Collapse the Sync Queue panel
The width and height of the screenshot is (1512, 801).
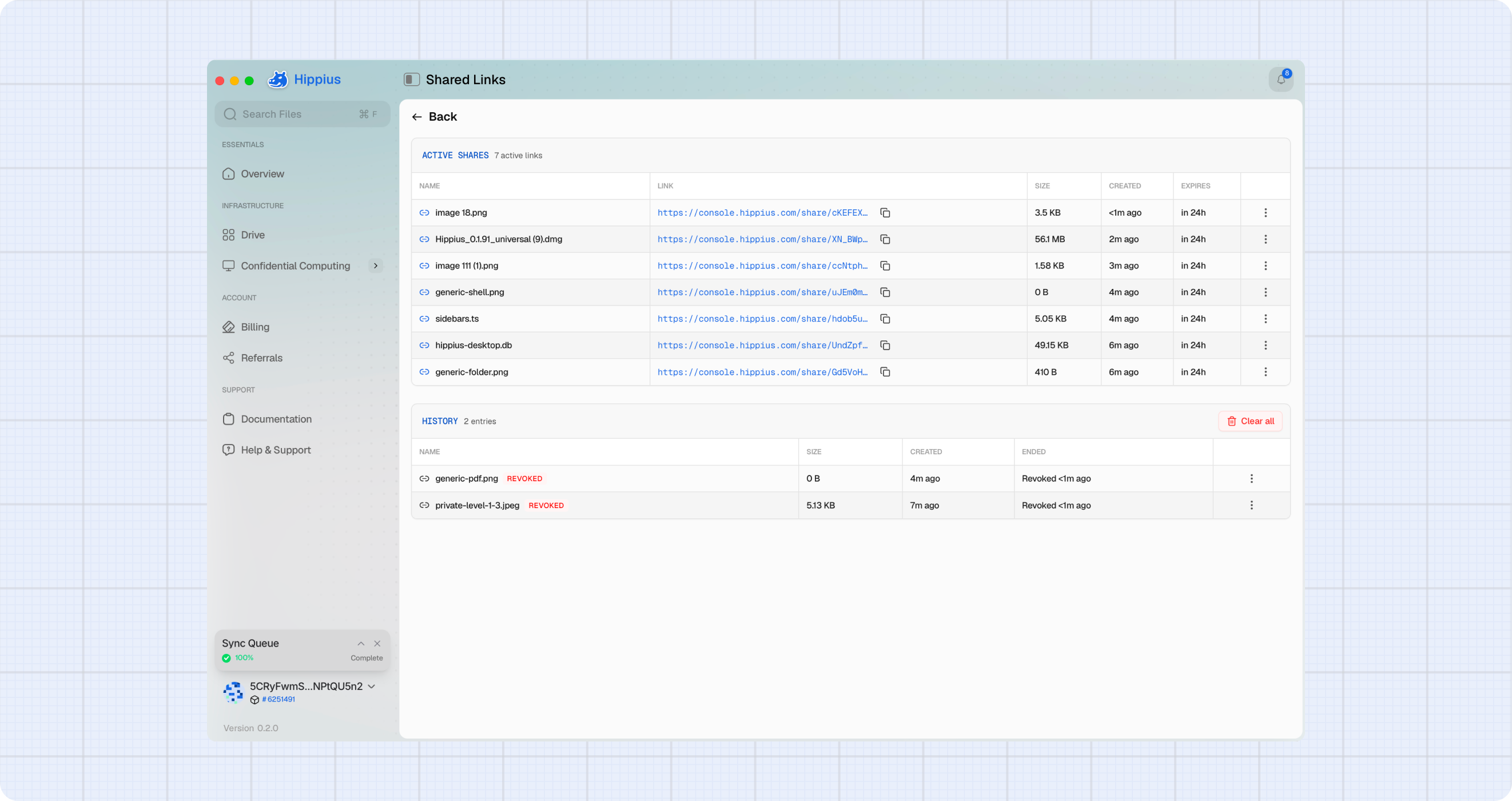(x=361, y=644)
